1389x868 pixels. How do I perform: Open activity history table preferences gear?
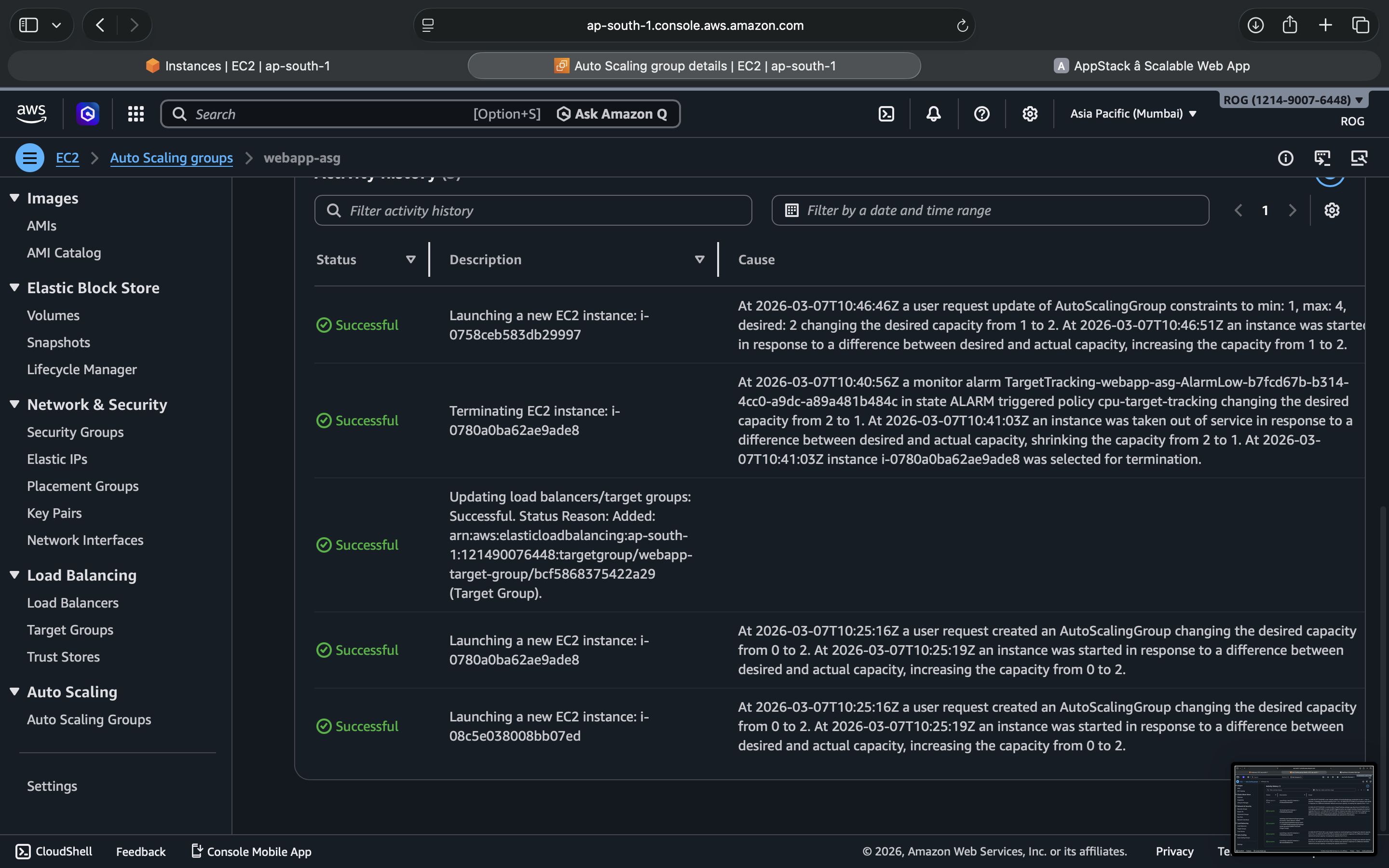coord(1332,210)
